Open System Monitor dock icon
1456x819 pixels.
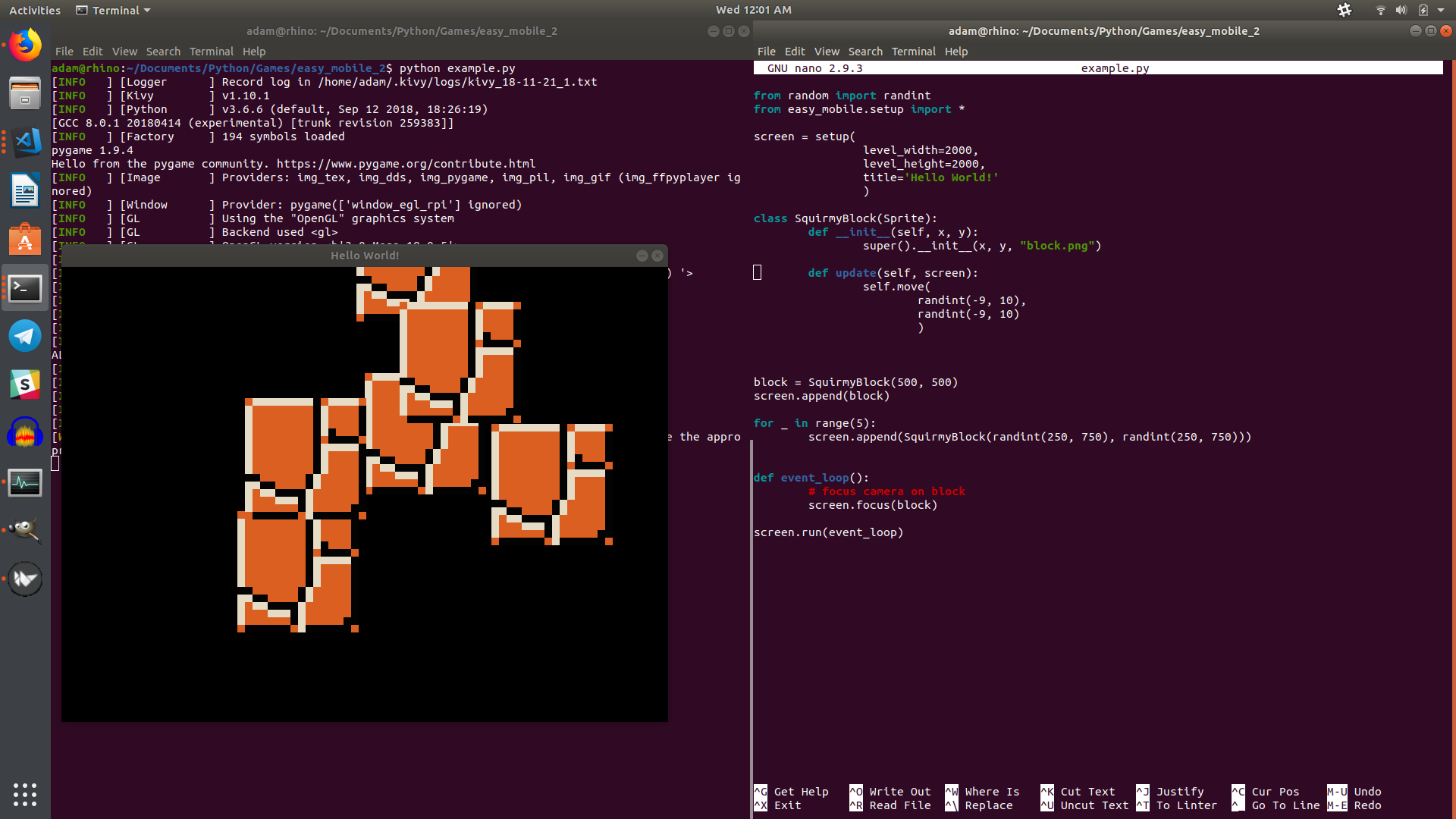coord(25,482)
